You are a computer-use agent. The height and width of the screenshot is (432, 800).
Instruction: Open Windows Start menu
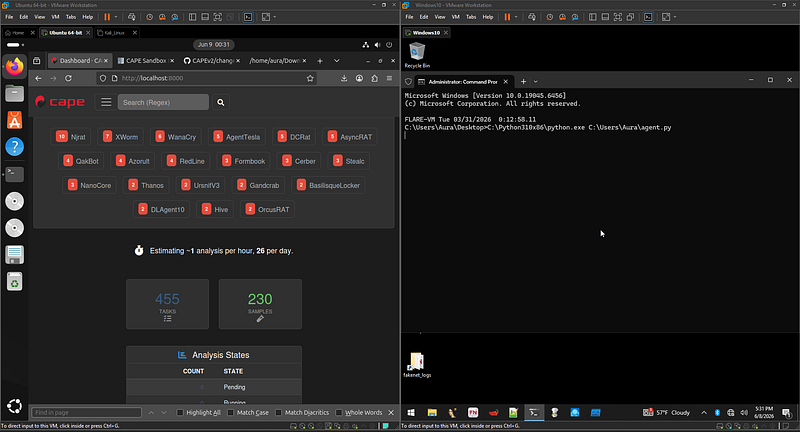(x=411, y=413)
